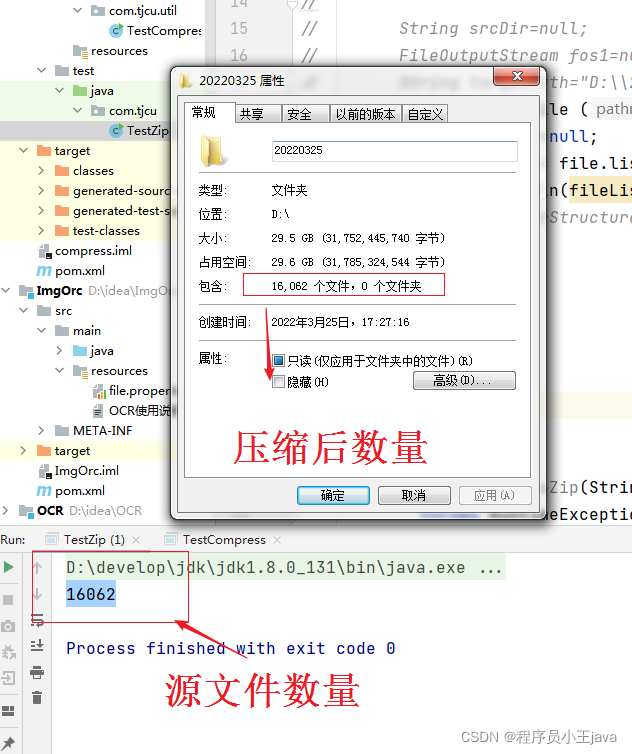Enable the Hidden attribute checkbox

278,382
